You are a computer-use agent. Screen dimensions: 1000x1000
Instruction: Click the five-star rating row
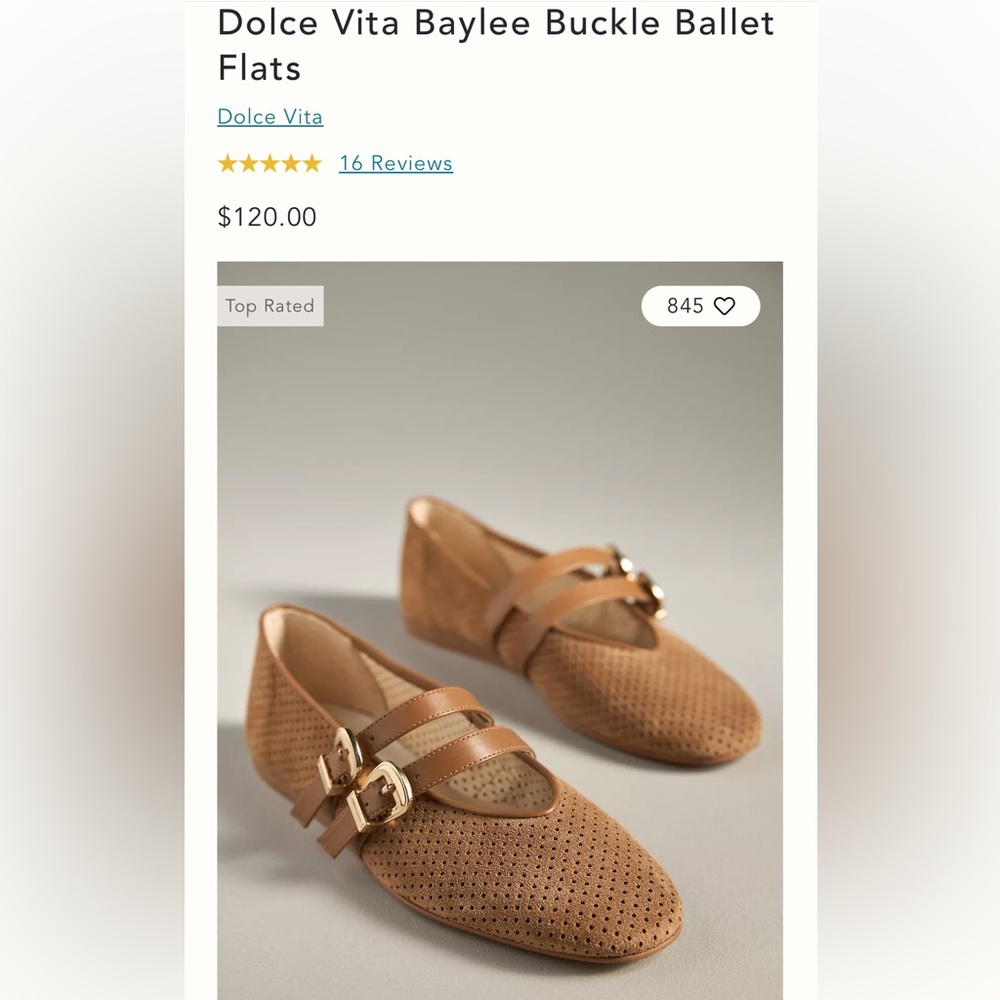pyautogui.click(x=268, y=163)
